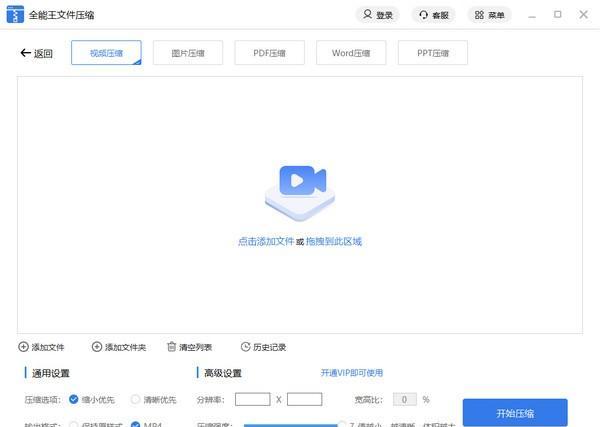
Task: Click the 点击添加文件 link
Action: 266,241
